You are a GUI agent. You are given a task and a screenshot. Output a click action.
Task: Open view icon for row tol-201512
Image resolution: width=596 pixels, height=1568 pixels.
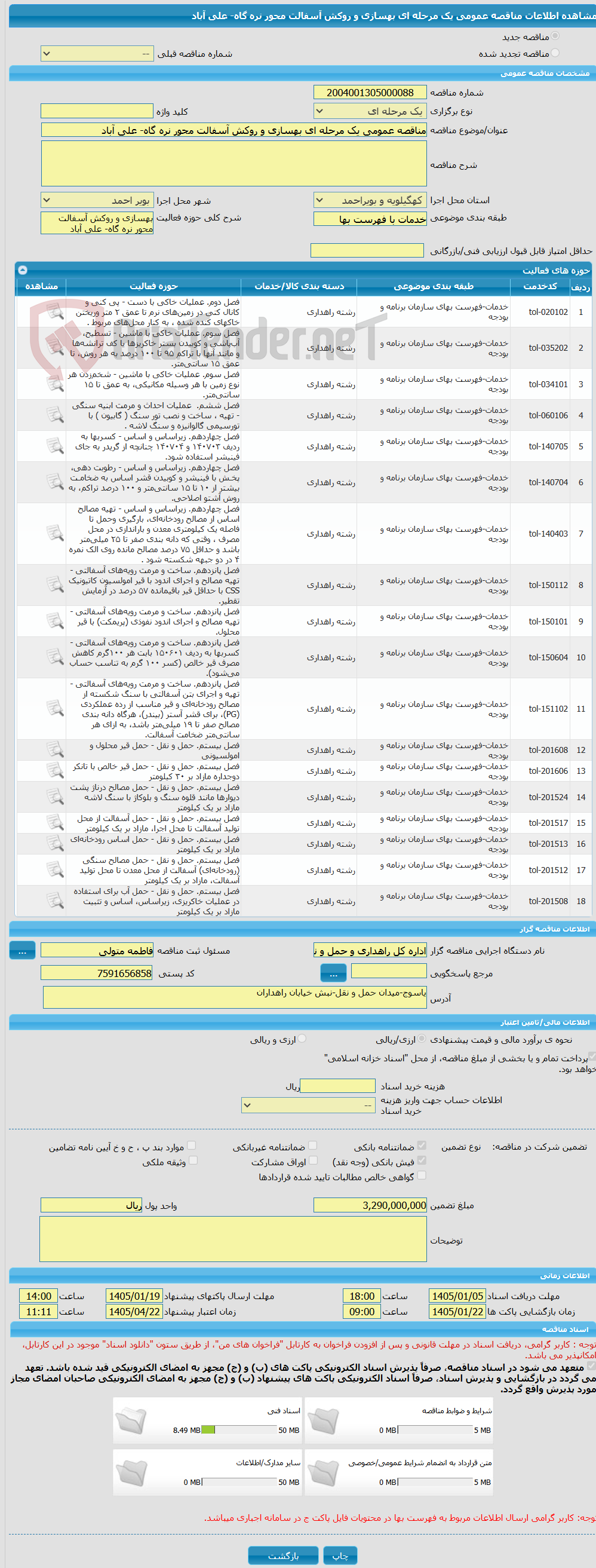[x=55, y=869]
